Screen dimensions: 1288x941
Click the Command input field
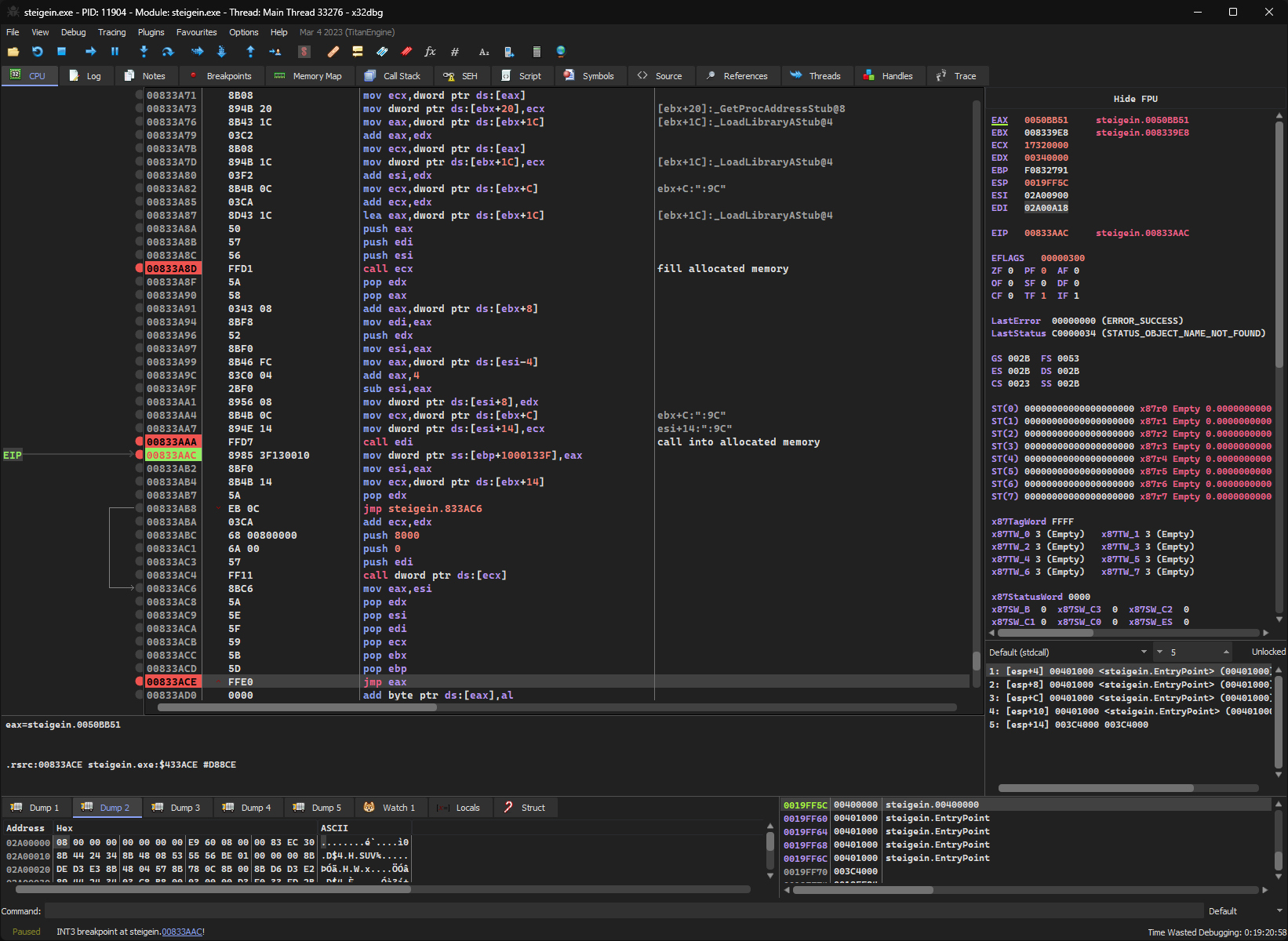pos(624,911)
